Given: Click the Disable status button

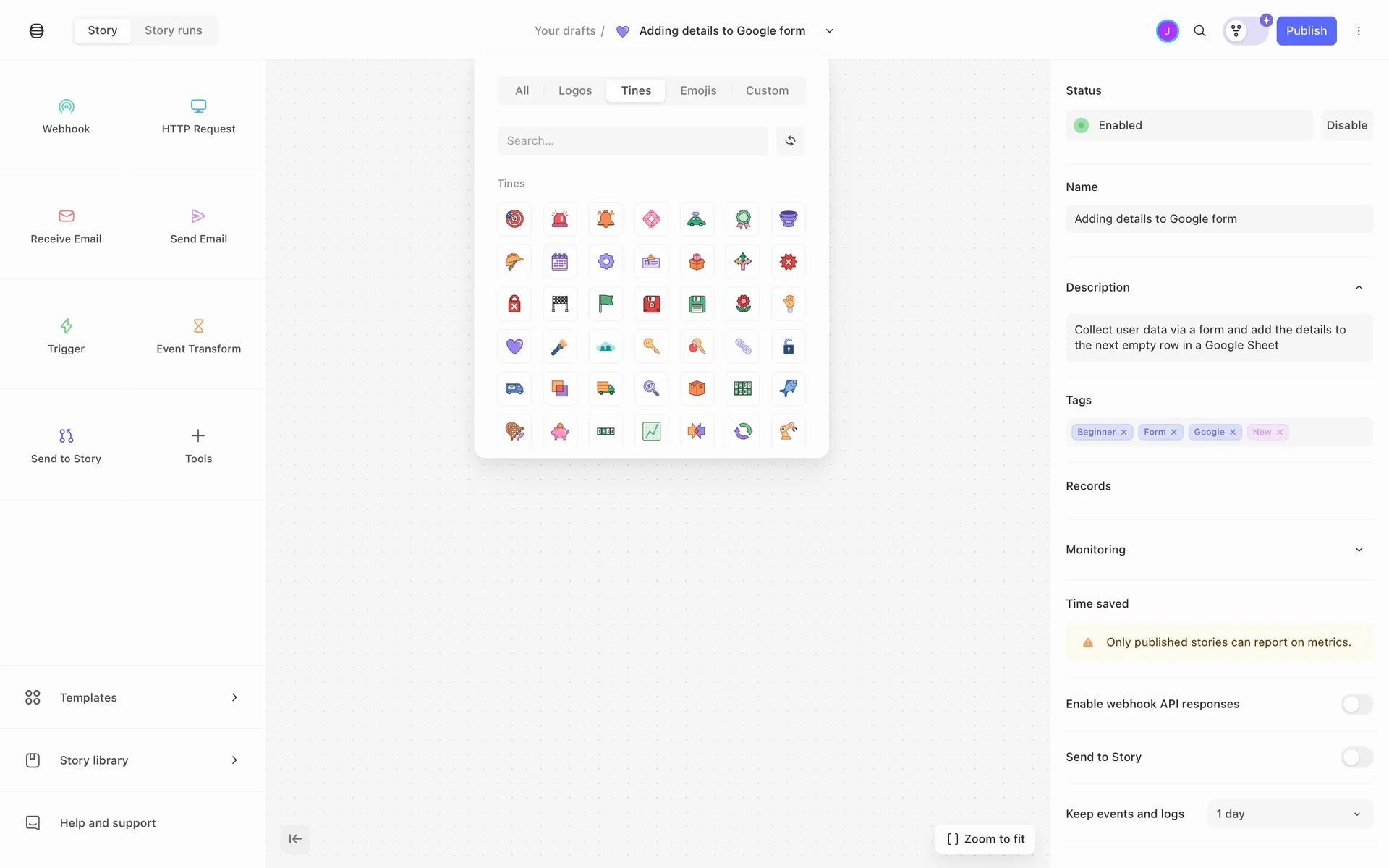Looking at the screenshot, I should (1346, 125).
